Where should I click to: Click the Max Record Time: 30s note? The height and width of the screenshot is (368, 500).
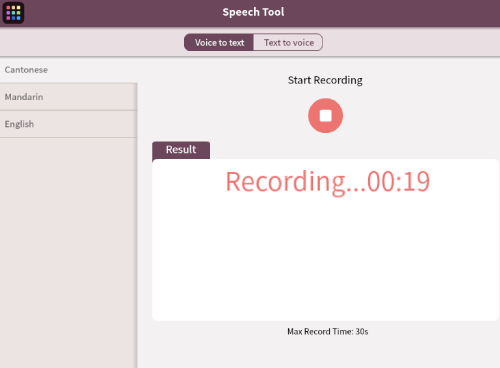[328, 332]
